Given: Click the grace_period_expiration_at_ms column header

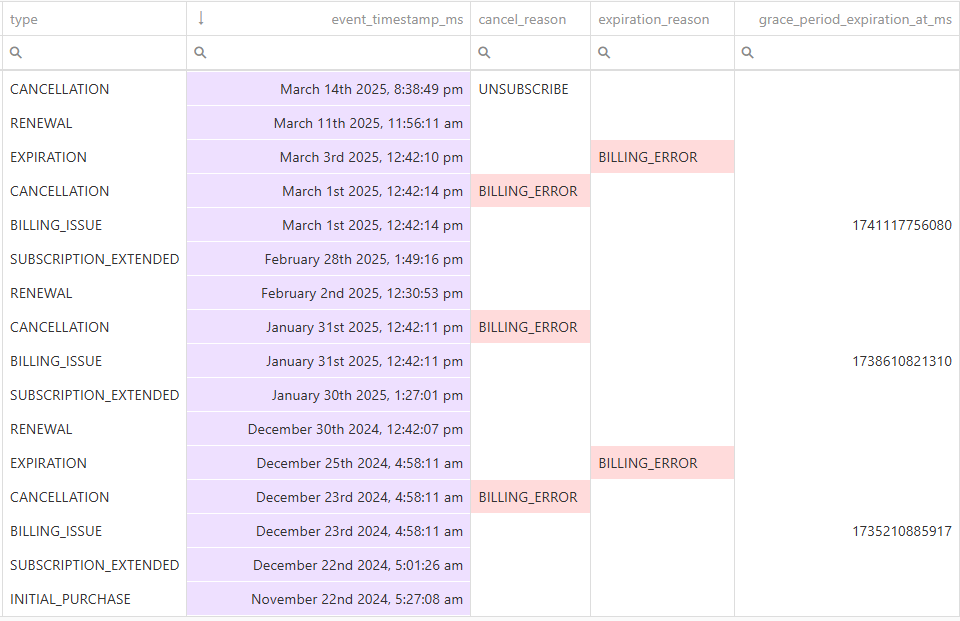Looking at the screenshot, I should (855, 19).
